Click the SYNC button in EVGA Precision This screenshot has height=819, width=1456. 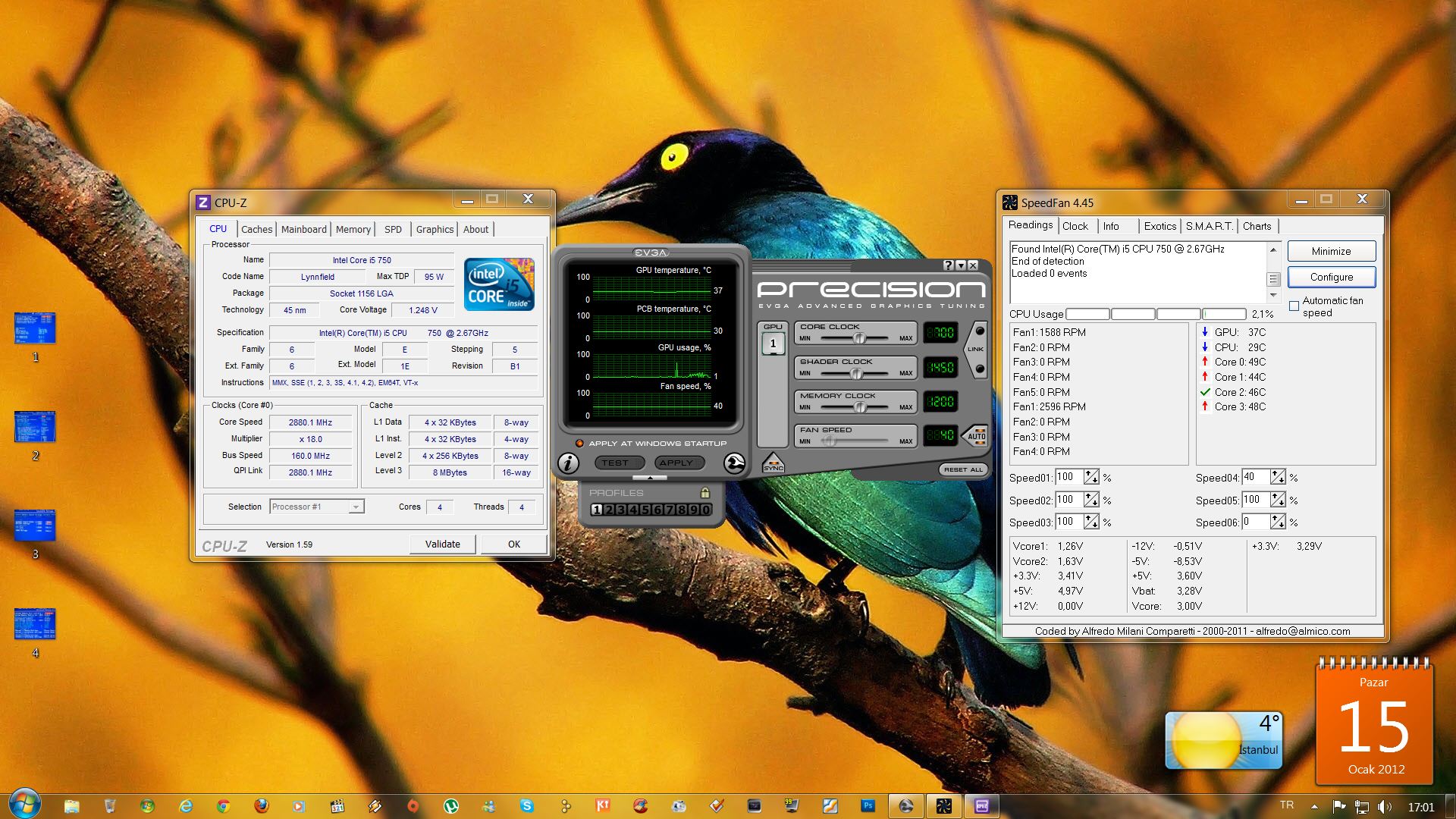pos(773,463)
